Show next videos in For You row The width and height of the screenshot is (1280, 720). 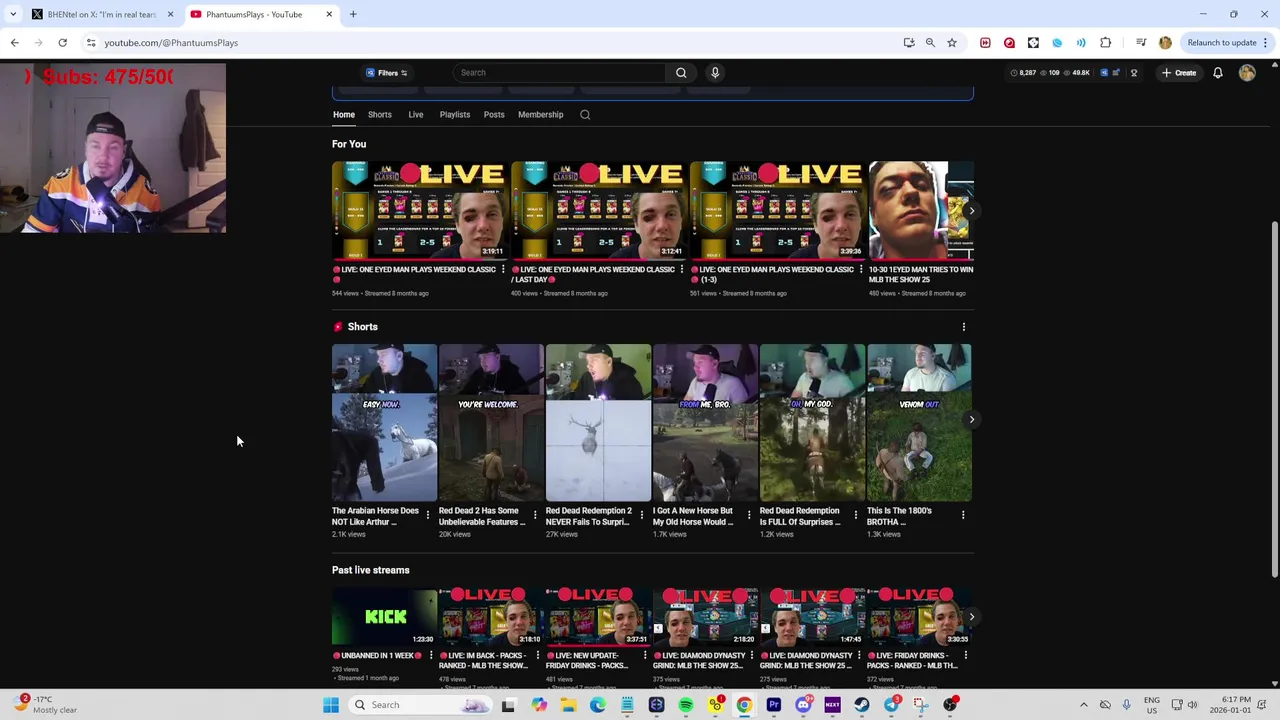[971, 211]
